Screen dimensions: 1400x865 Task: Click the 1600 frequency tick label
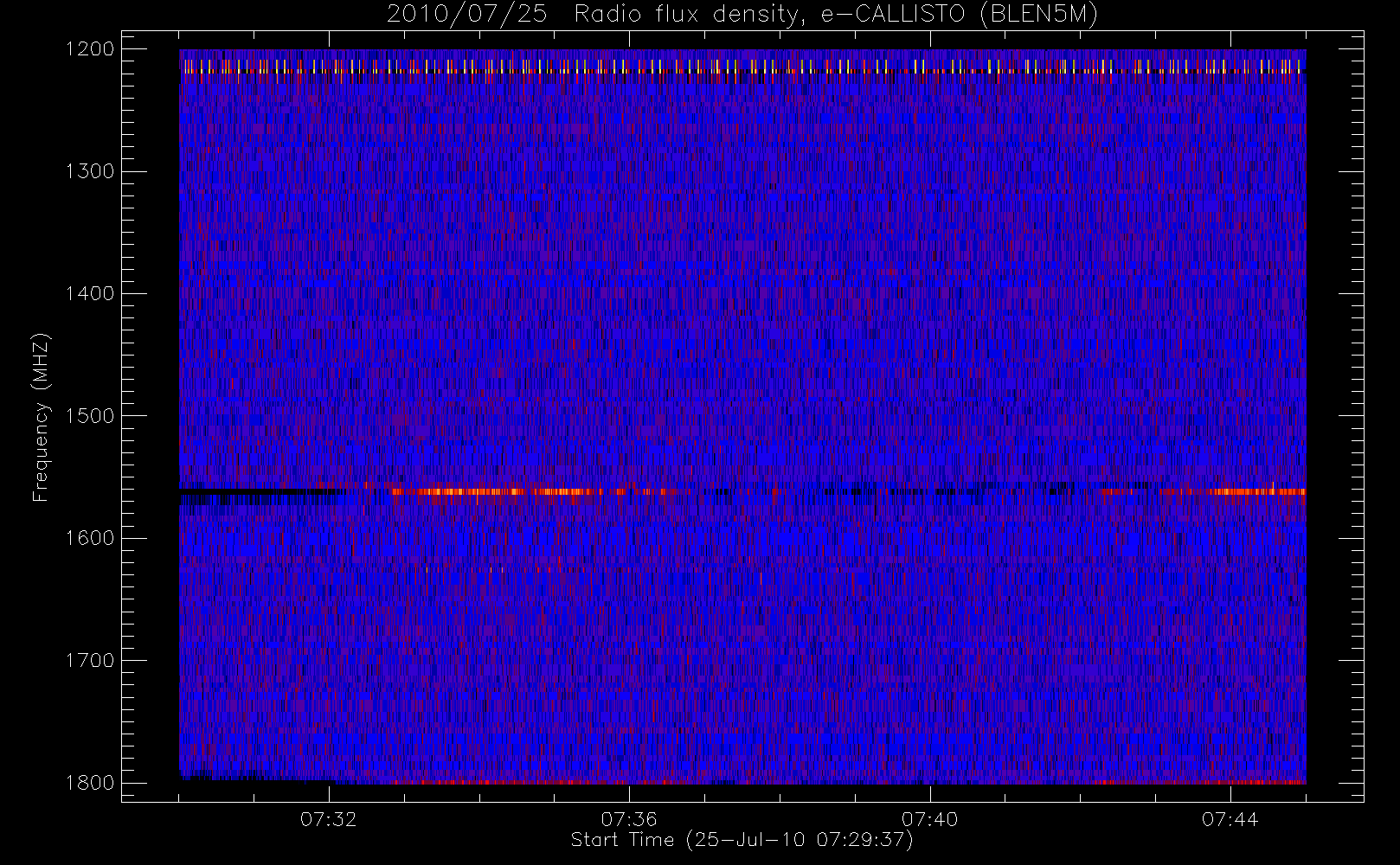(90, 538)
